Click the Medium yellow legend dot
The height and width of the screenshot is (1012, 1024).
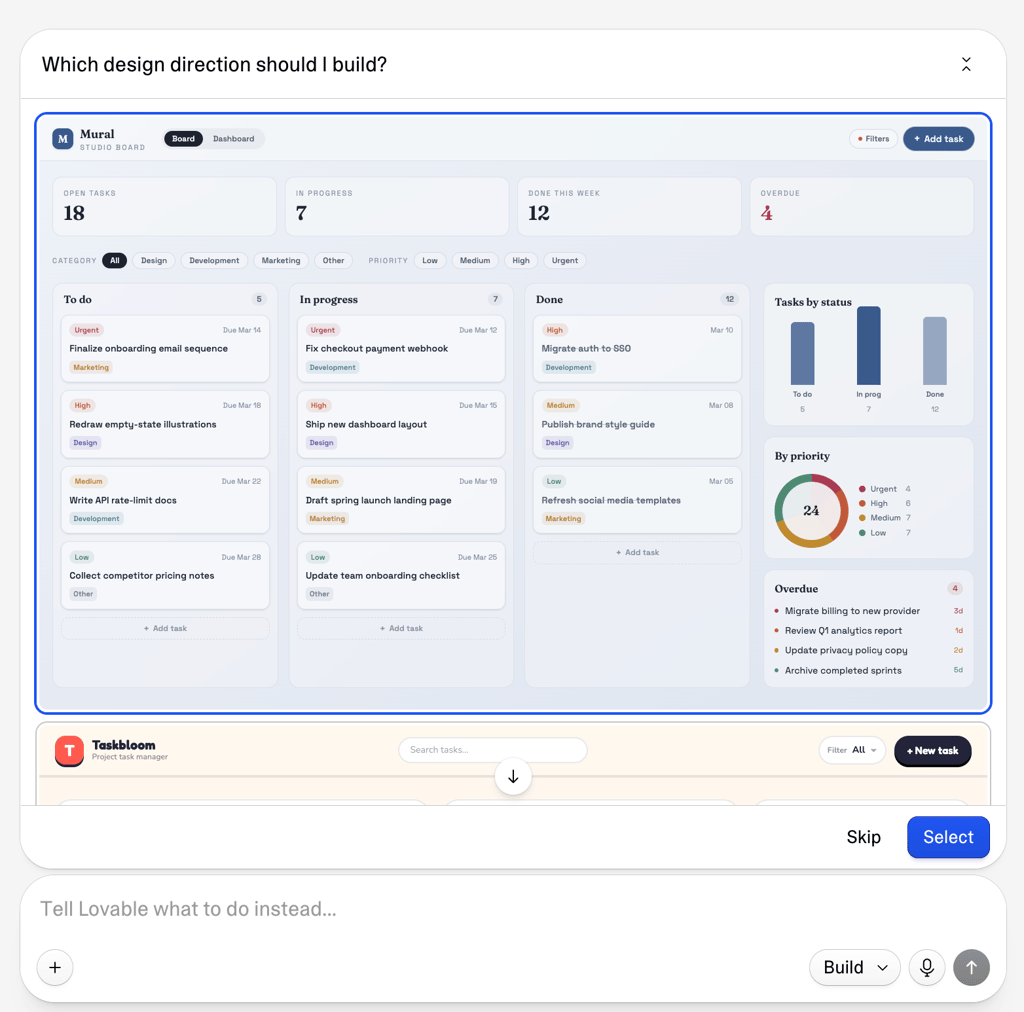click(x=862, y=518)
